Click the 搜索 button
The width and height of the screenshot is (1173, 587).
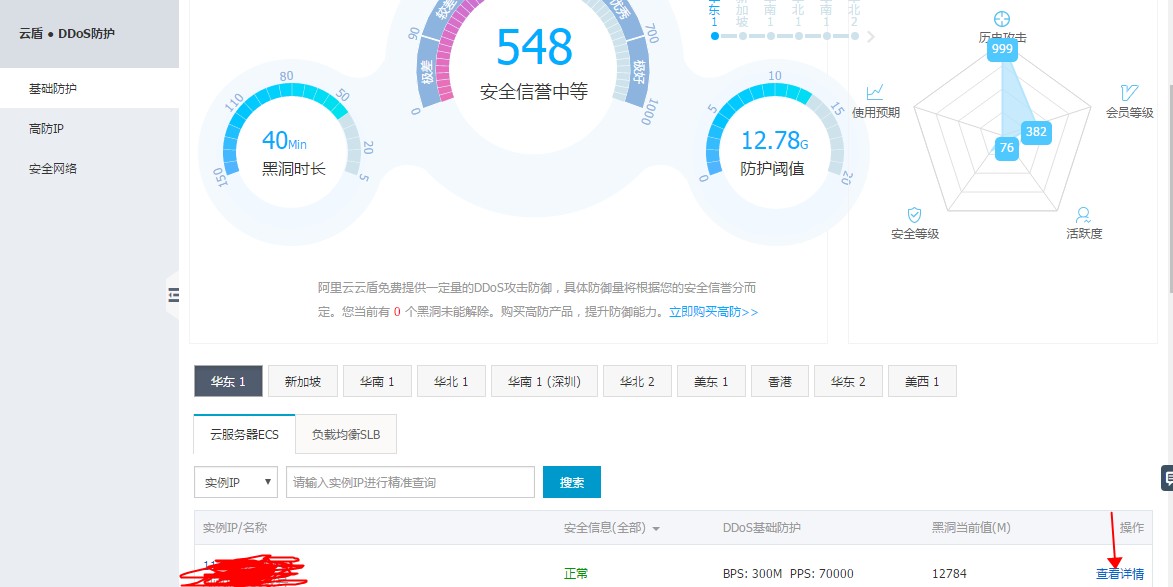tap(572, 482)
